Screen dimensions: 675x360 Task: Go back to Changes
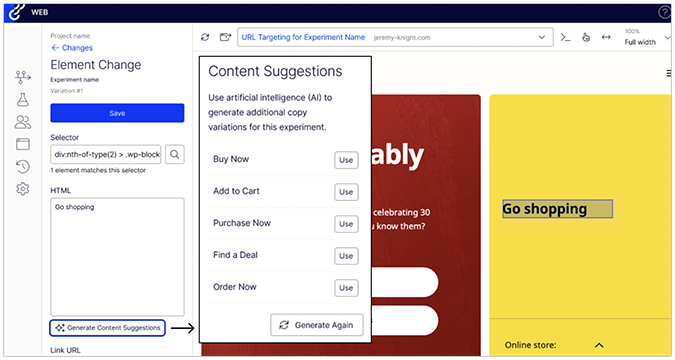(x=72, y=48)
